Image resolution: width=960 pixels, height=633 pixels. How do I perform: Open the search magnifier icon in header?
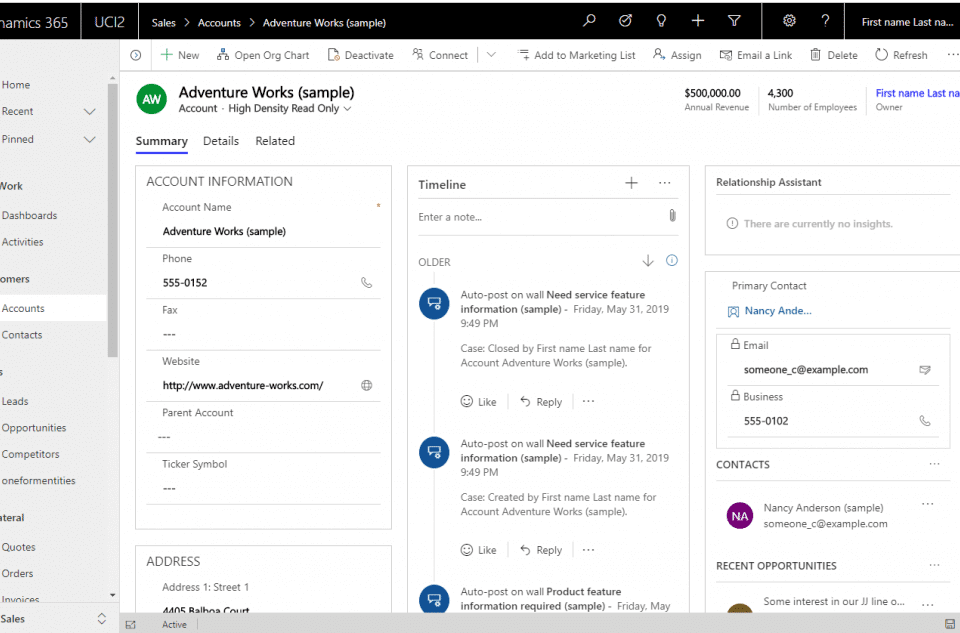point(589,21)
